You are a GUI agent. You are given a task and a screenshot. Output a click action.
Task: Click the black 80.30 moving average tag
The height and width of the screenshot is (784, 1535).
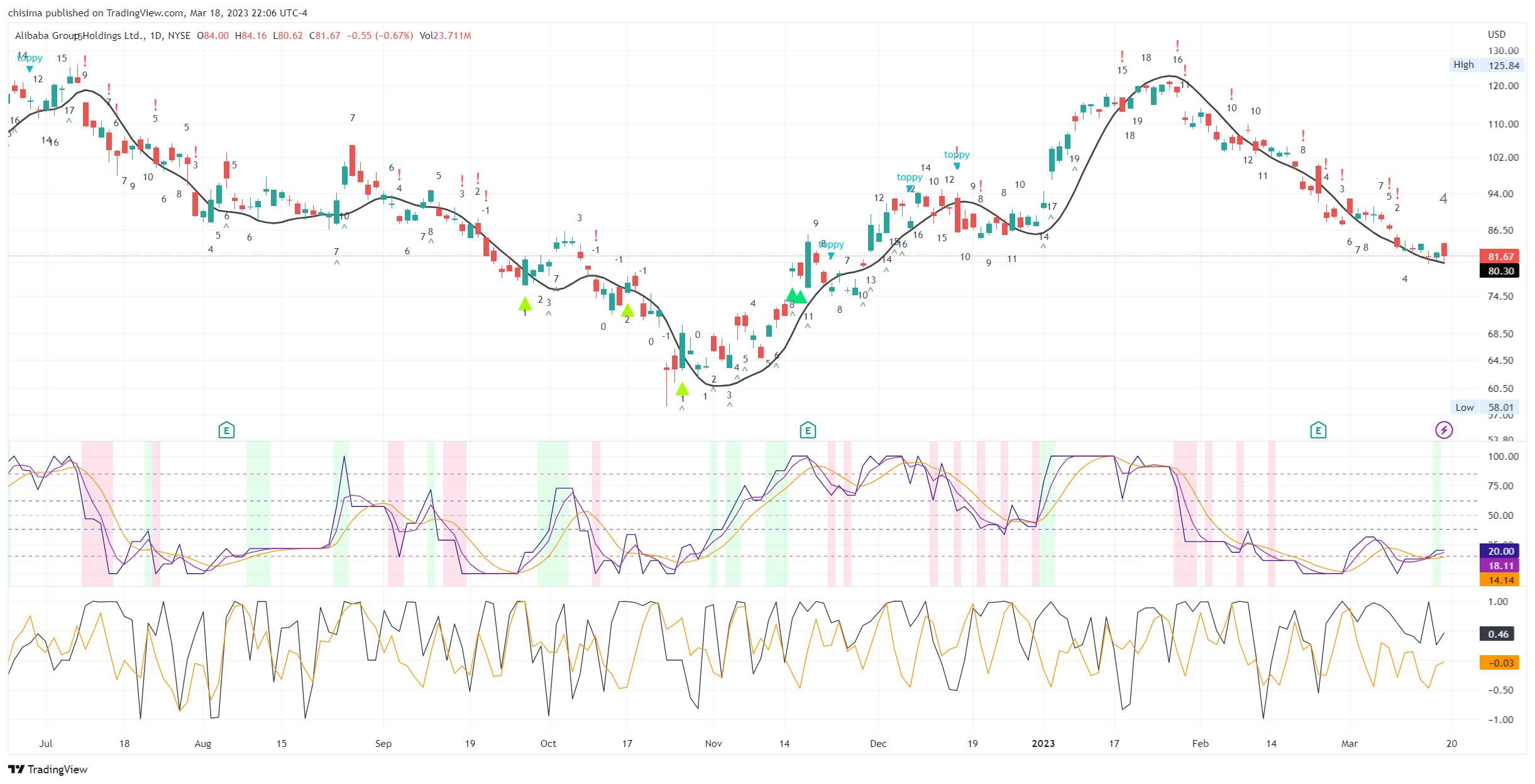[1500, 271]
